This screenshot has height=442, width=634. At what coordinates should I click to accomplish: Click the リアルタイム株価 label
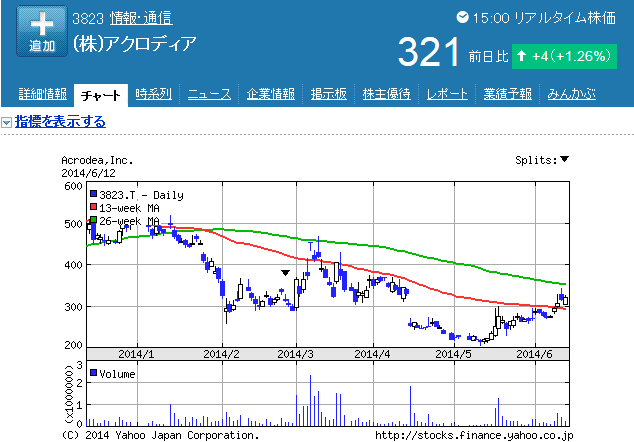click(565, 18)
